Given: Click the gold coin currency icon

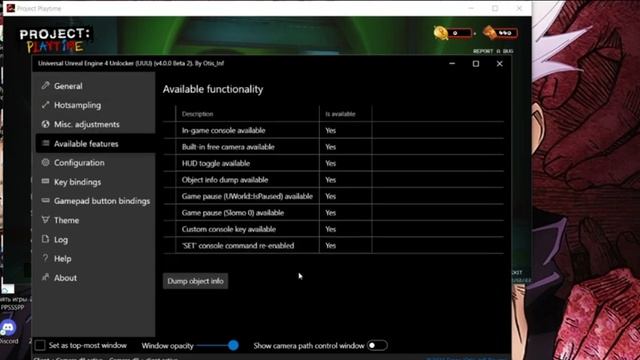Looking at the screenshot, I should tap(441, 33).
